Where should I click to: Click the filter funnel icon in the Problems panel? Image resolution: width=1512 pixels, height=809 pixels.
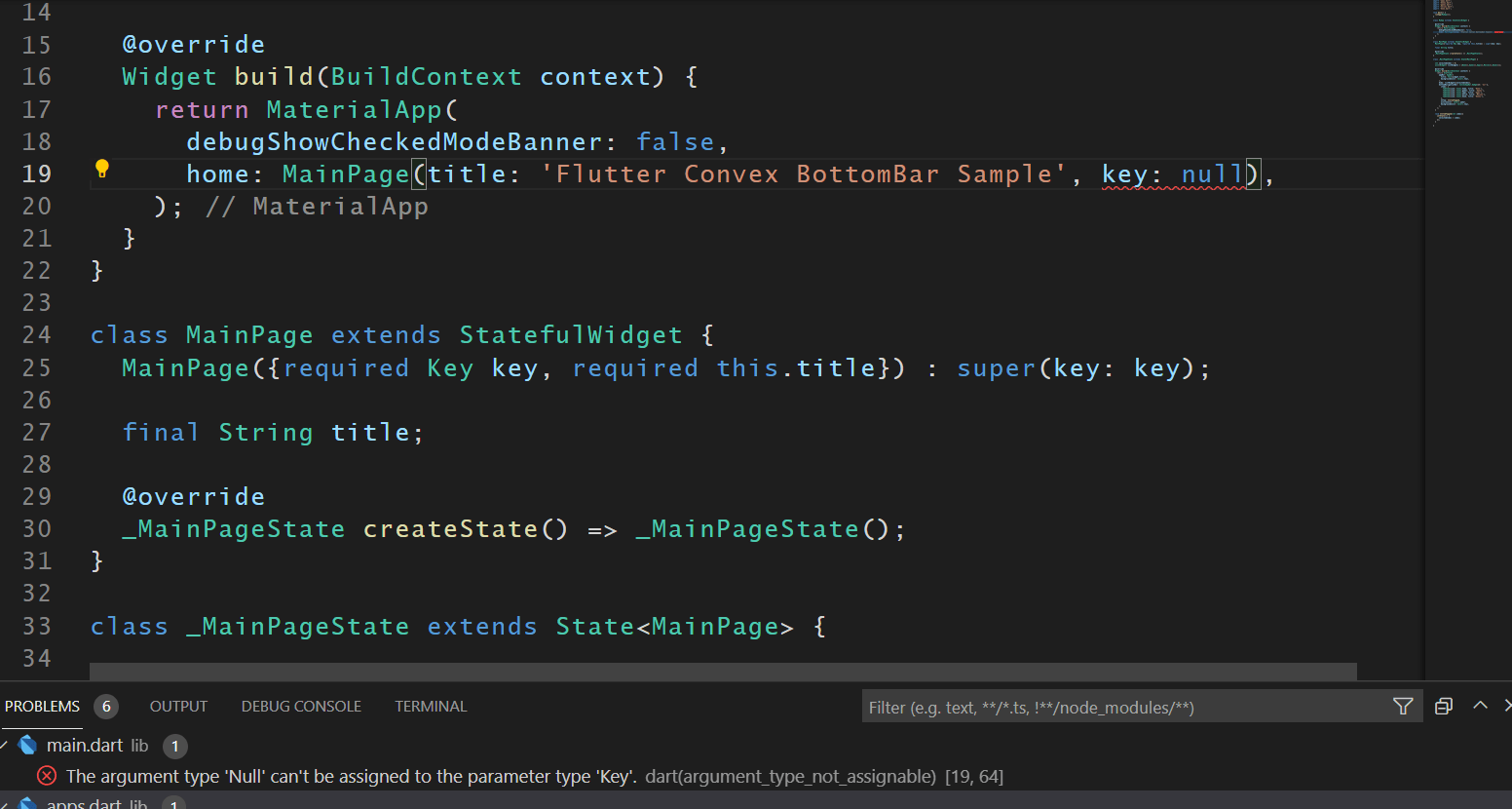click(1403, 706)
